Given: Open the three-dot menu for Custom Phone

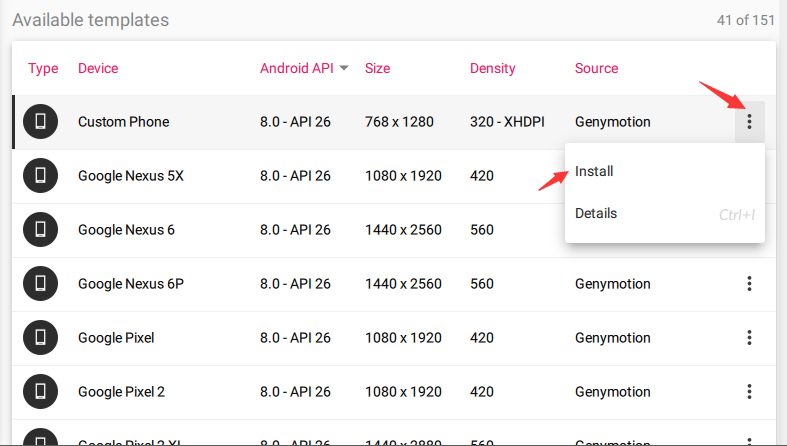Looking at the screenshot, I should pos(749,121).
